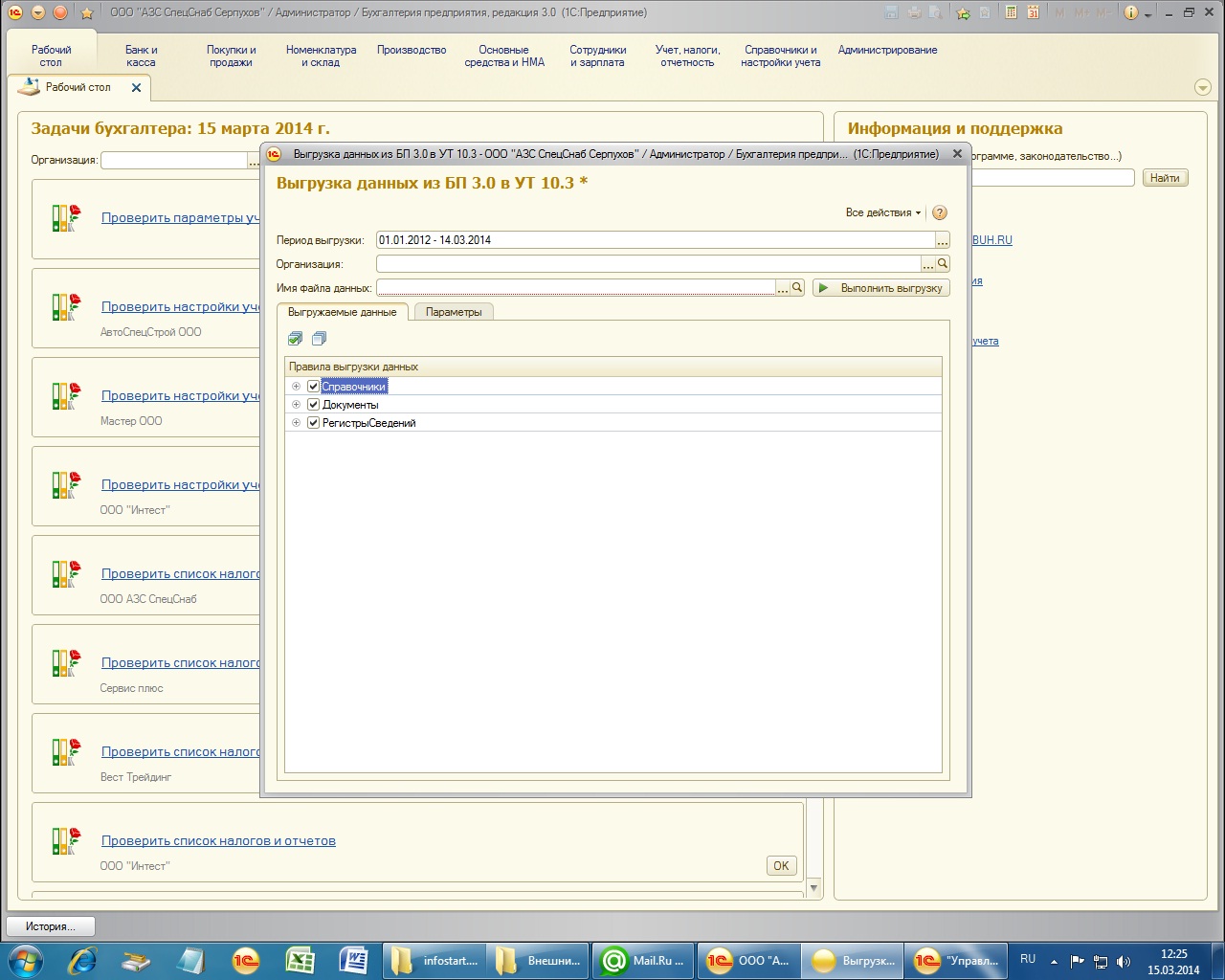
Task: Click the Save diskette icon in top toolbar
Action: (892, 12)
